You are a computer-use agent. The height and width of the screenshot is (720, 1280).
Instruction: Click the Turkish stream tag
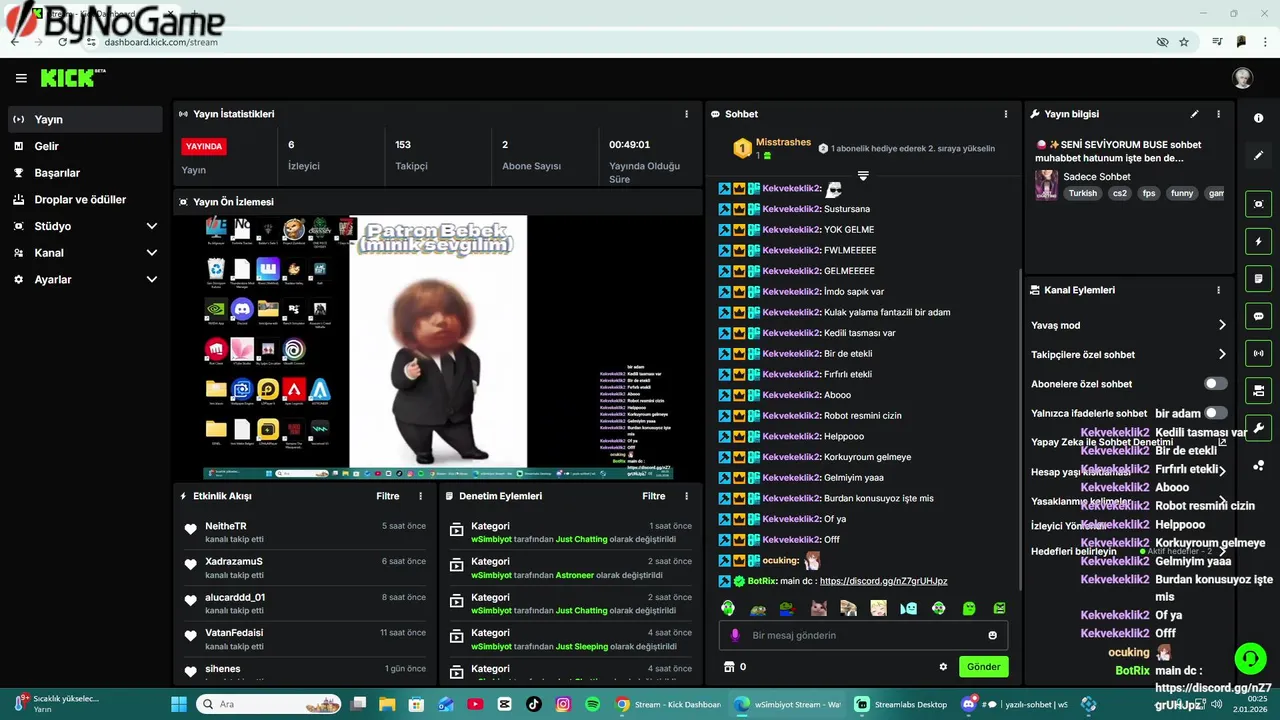click(x=1082, y=193)
